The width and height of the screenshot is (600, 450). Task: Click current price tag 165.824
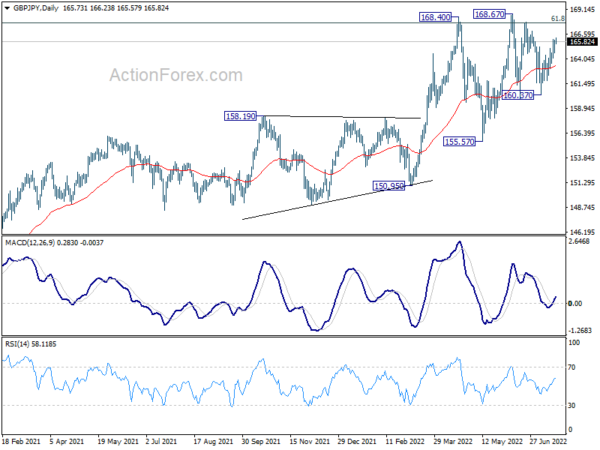(x=582, y=42)
